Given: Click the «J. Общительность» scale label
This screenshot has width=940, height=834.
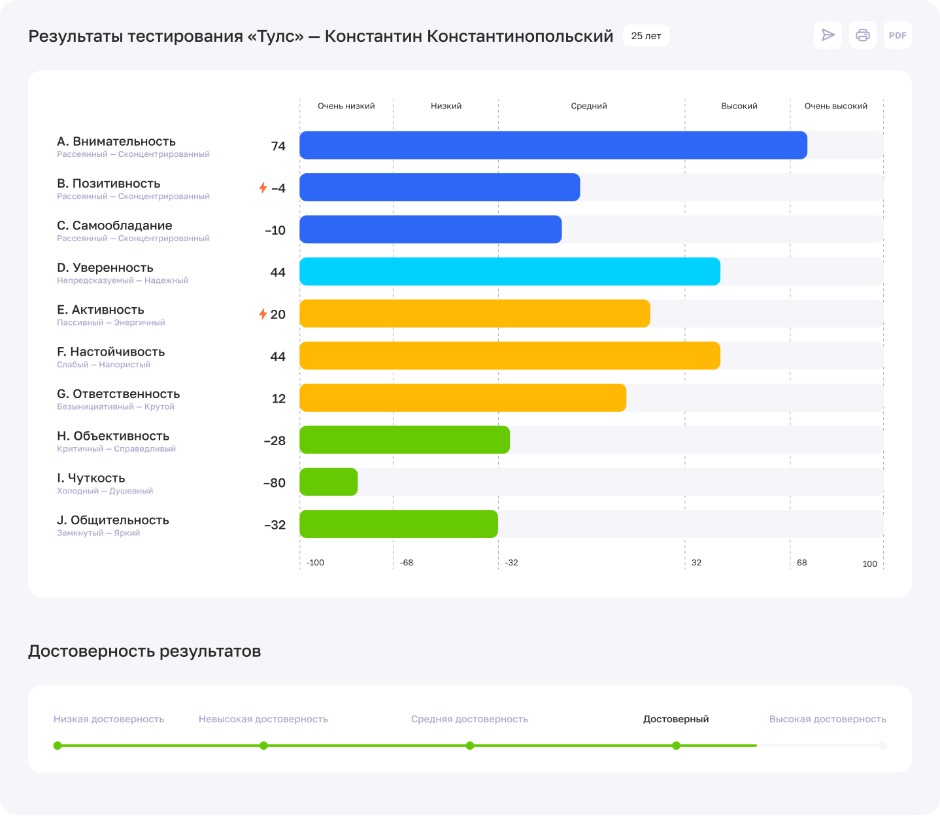Looking at the screenshot, I should point(113,520).
